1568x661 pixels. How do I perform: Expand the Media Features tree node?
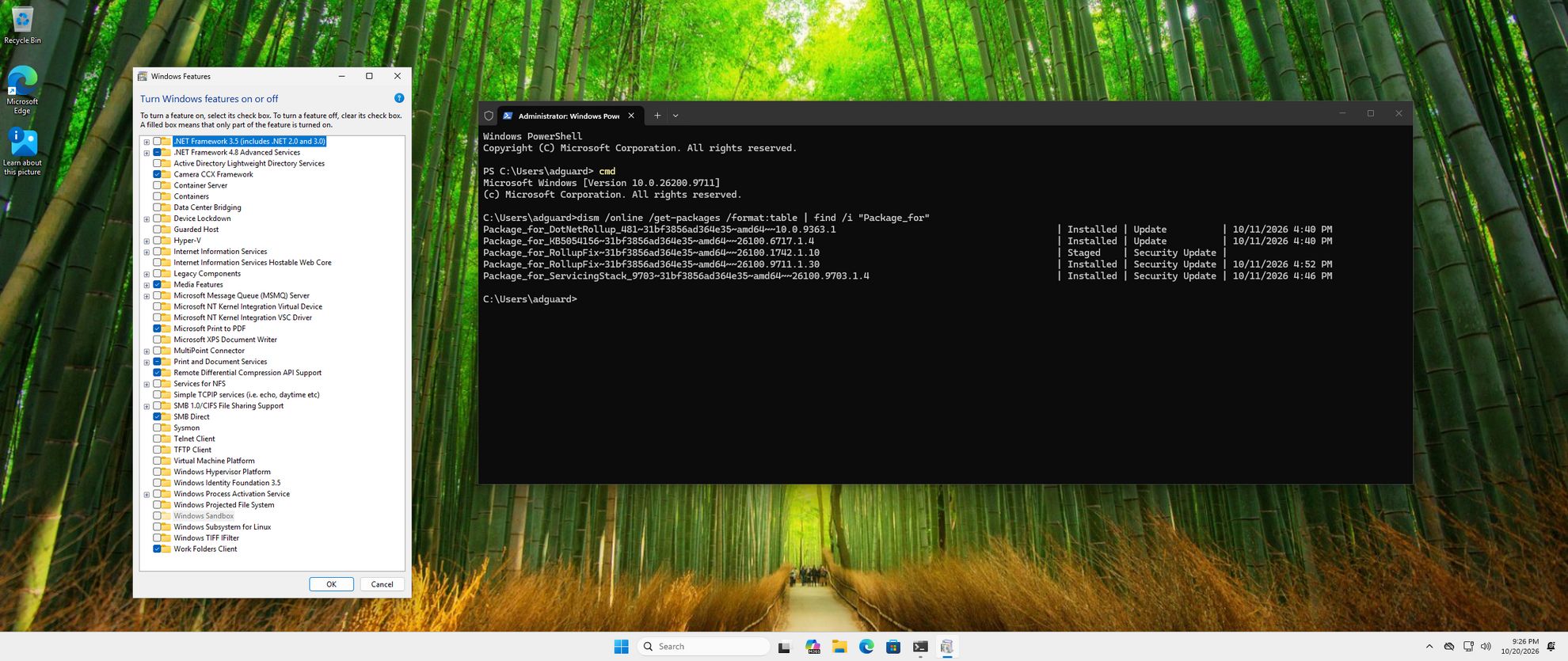tap(147, 285)
